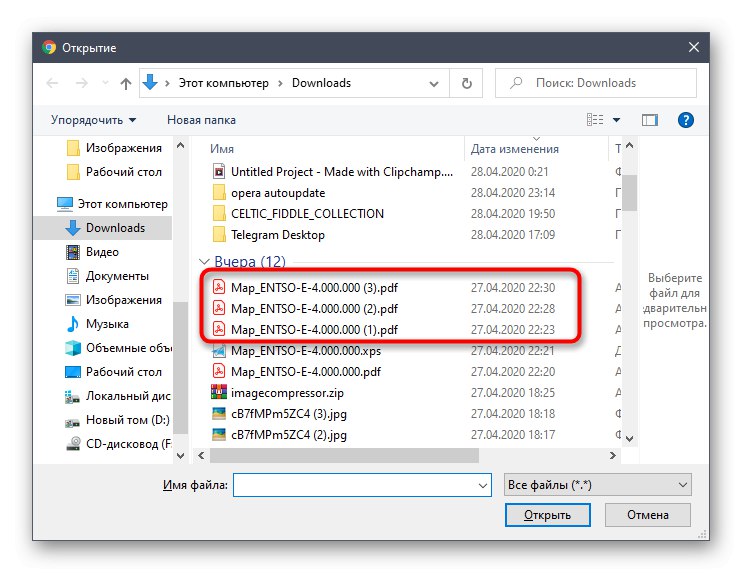Toggle the preview pane icon
This screenshot has height=573, width=742.
[x=650, y=120]
